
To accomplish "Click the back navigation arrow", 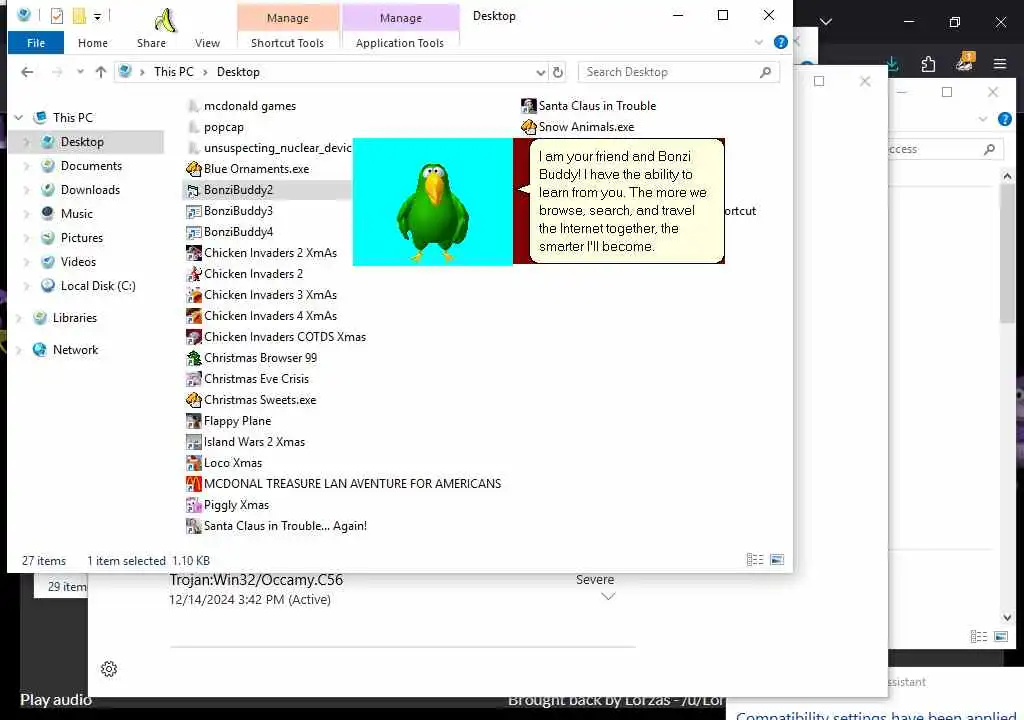I will click(27, 72).
